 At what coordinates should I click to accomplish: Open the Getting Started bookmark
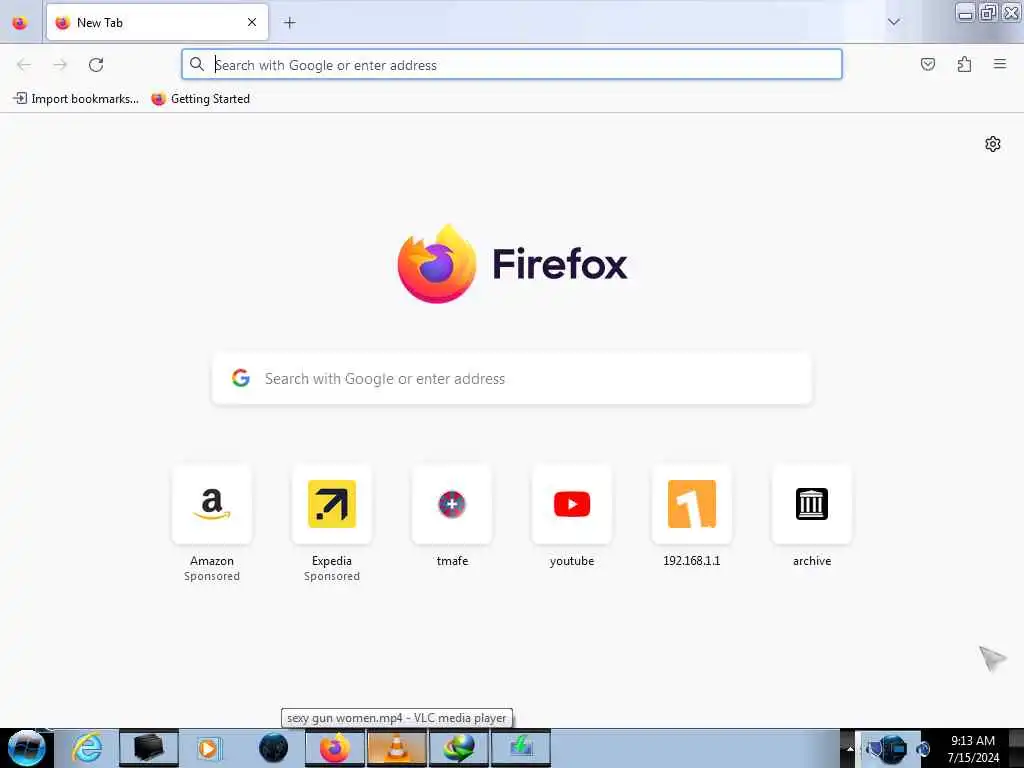pyautogui.click(x=200, y=99)
